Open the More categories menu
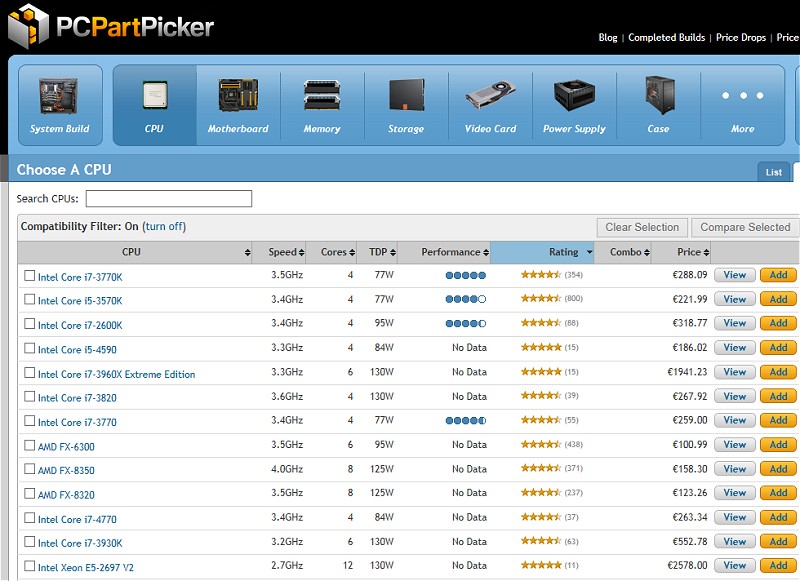The height and width of the screenshot is (581, 800). click(x=742, y=105)
